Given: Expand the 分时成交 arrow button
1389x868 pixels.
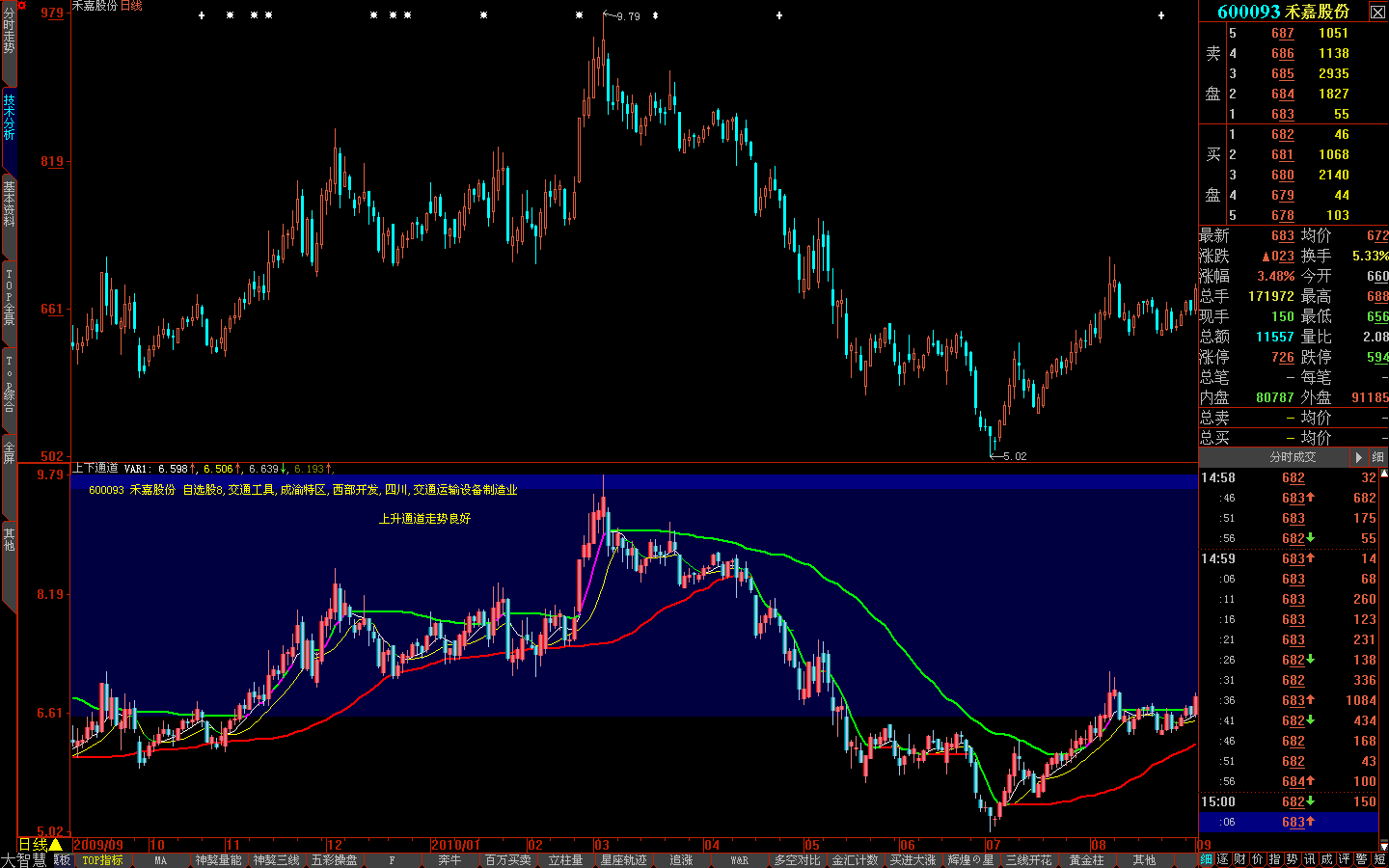Looking at the screenshot, I should coord(1358,457).
